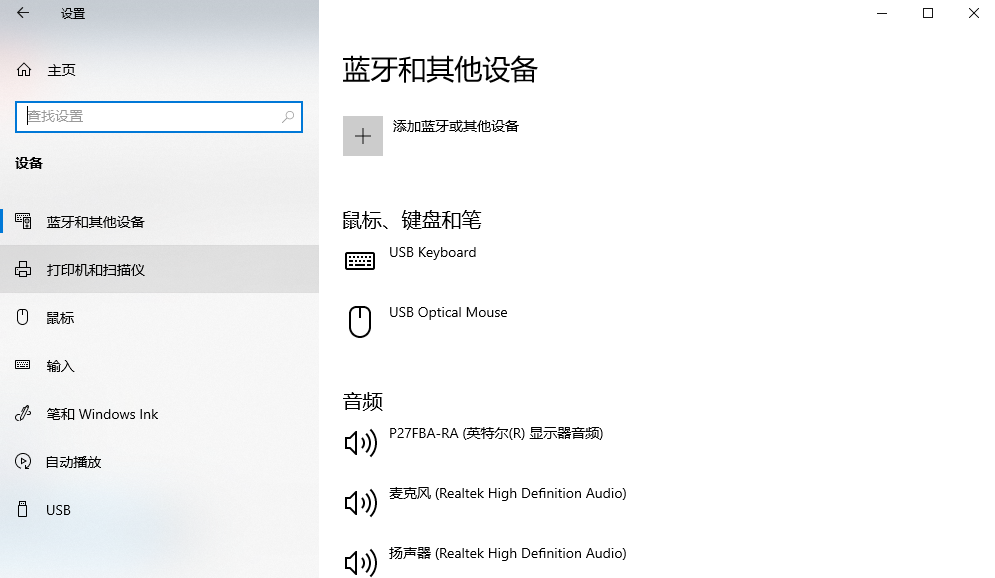Select the 麦克风 Realtek device entry
The height and width of the screenshot is (578, 995).
point(506,493)
